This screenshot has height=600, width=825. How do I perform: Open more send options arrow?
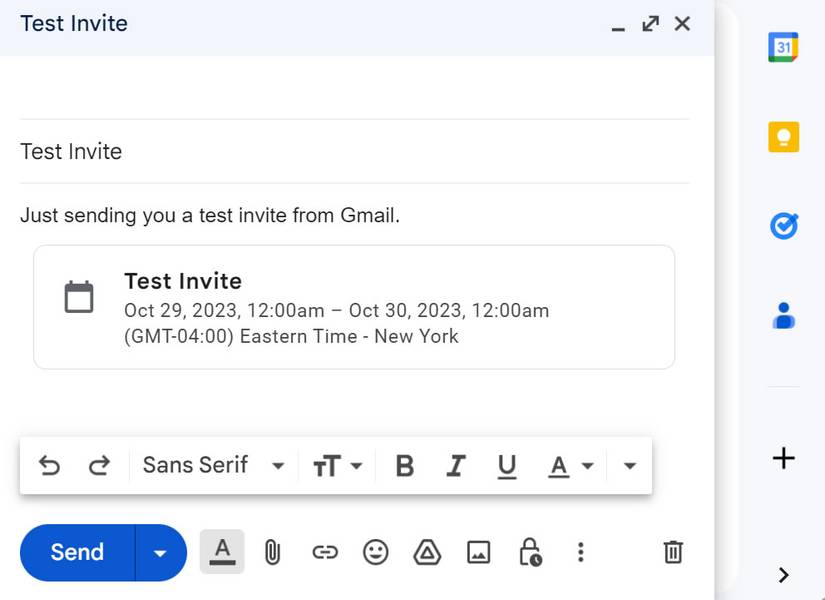[160, 553]
